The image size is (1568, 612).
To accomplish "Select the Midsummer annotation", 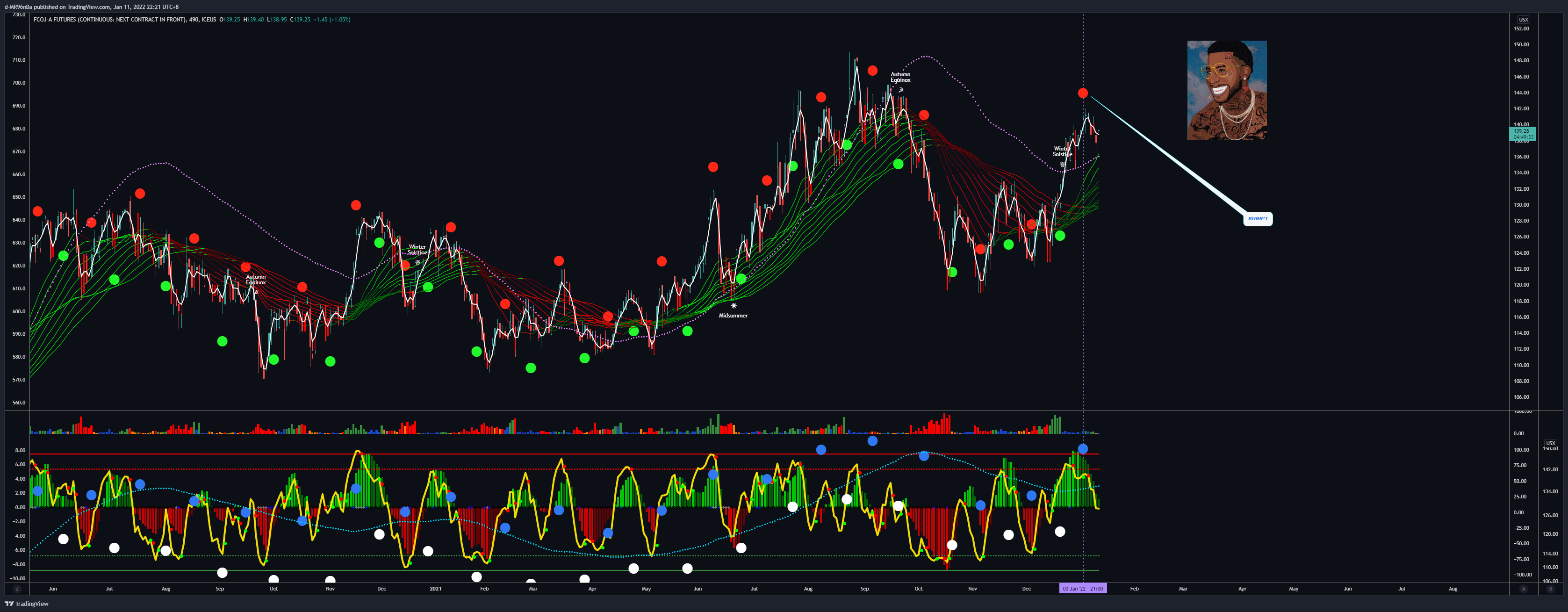I will coord(733,316).
